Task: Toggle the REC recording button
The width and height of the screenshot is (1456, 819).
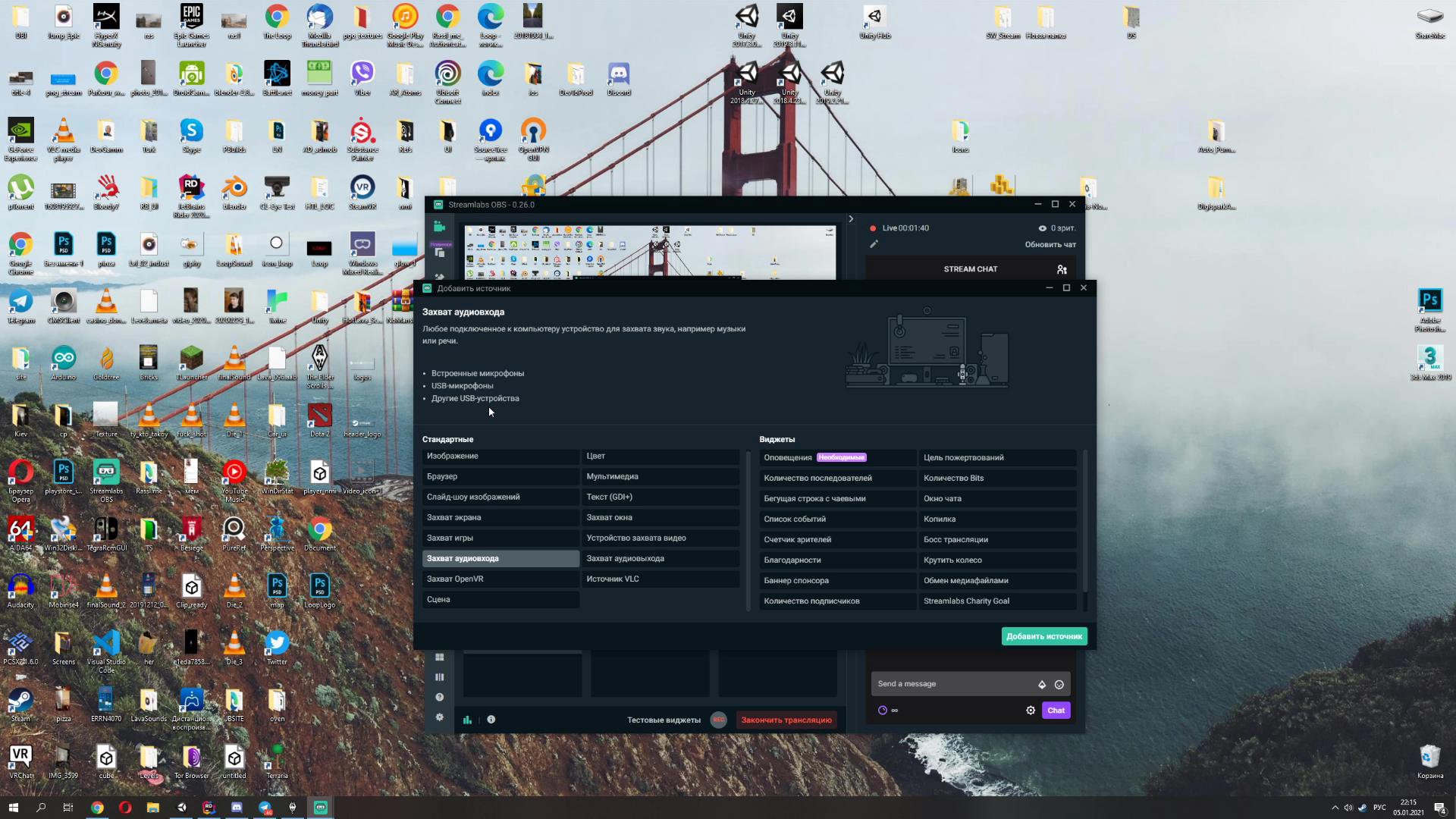Action: click(x=718, y=720)
